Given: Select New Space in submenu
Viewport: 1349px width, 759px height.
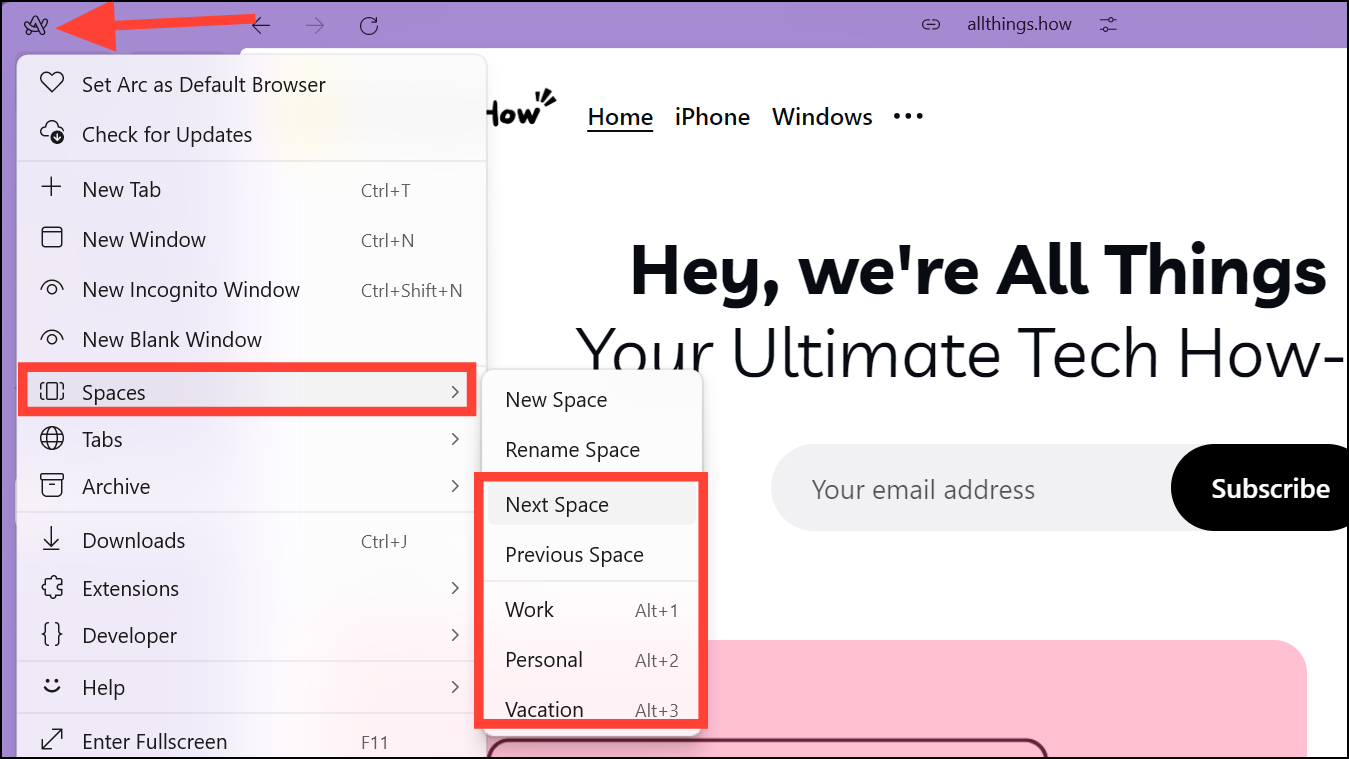Looking at the screenshot, I should click(x=592, y=400).
